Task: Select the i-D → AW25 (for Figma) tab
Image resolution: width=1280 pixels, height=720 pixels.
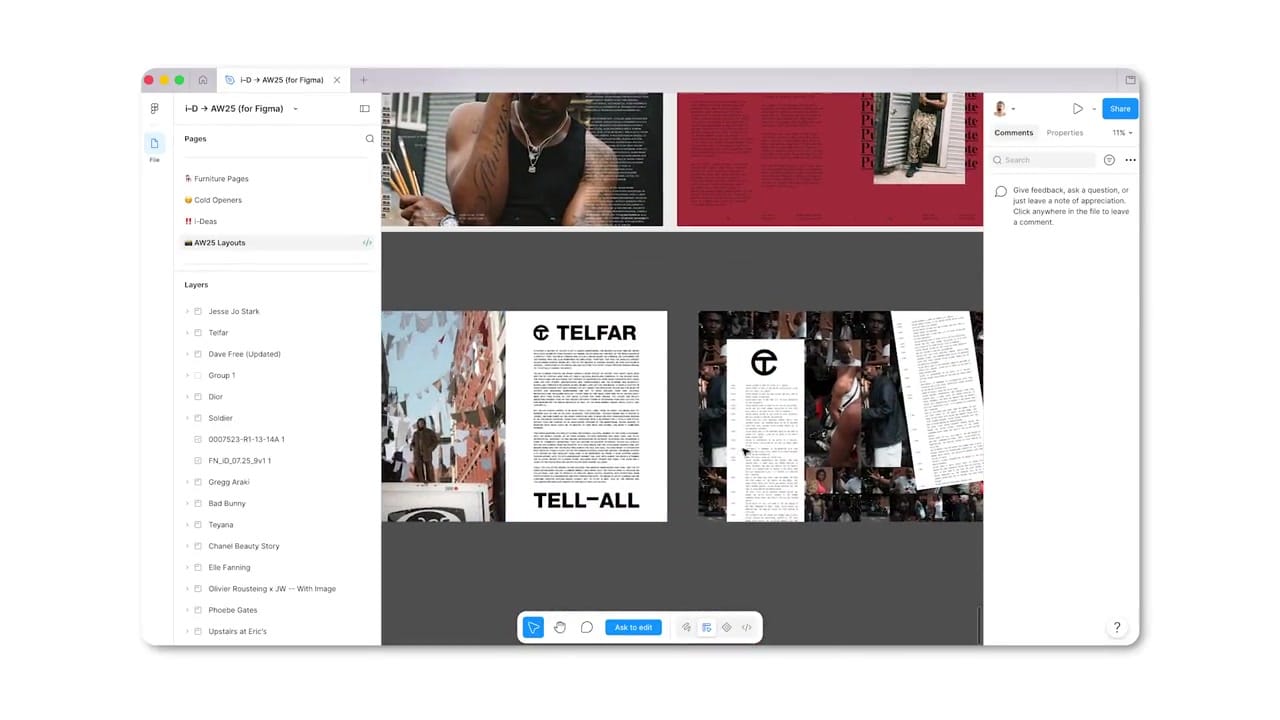Action: (283, 80)
